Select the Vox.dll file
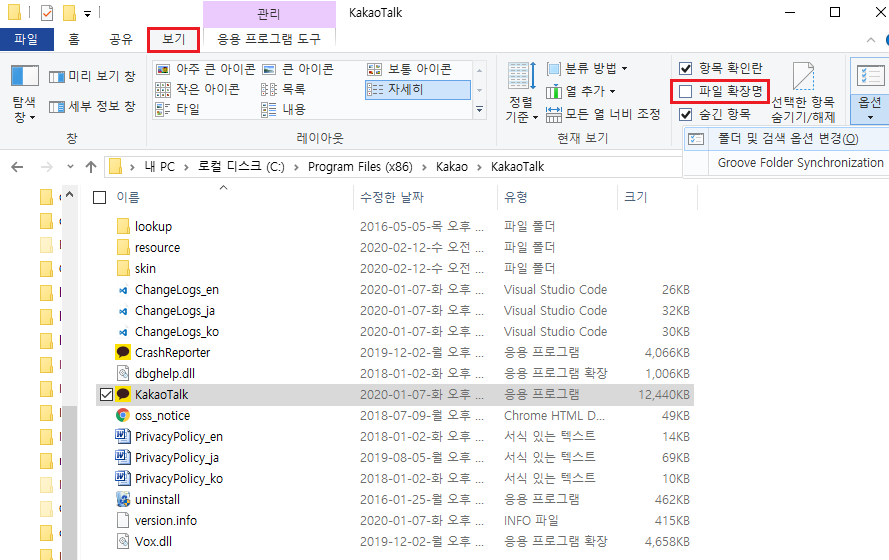 153,541
